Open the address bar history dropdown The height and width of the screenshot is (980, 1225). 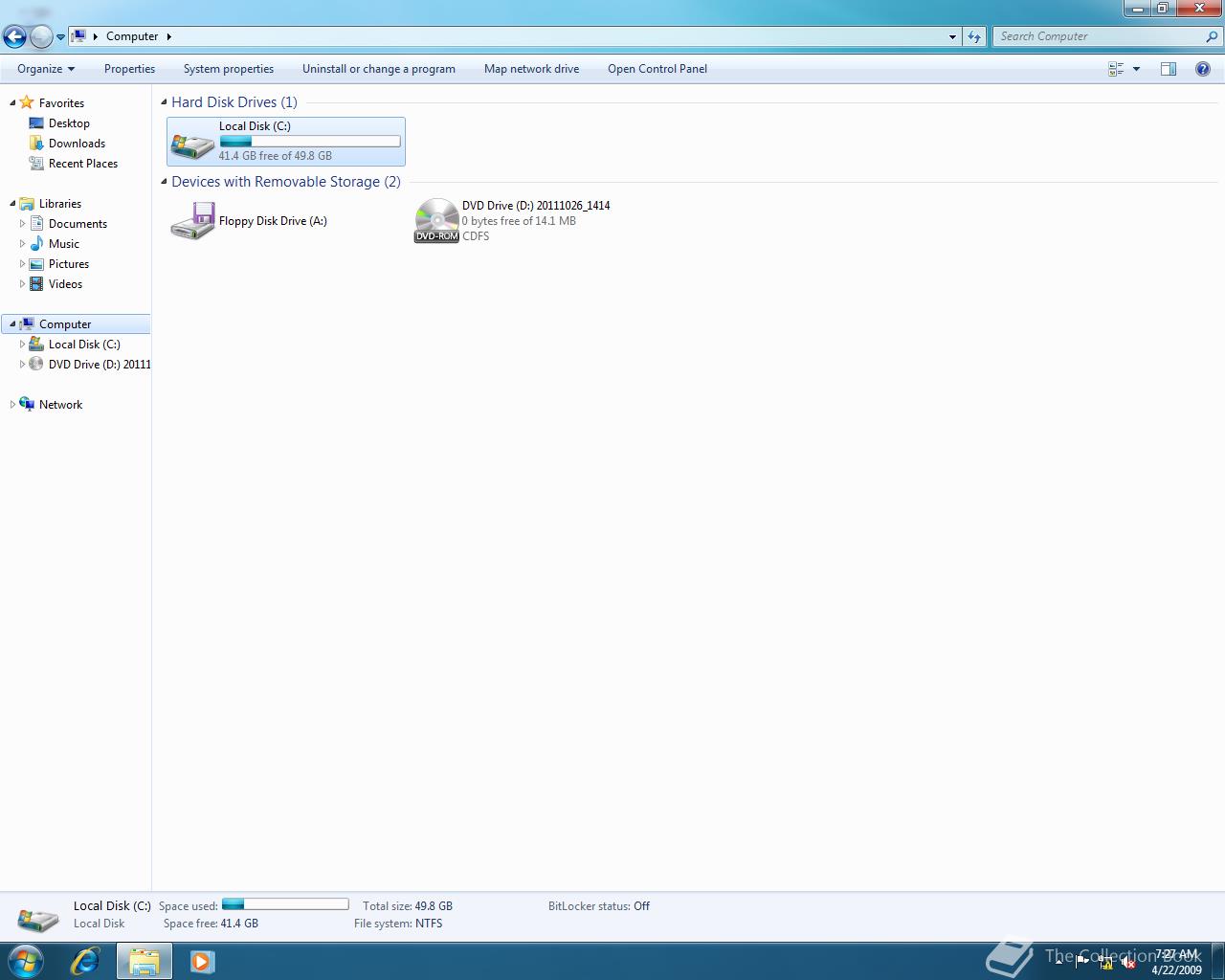(x=952, y=36)
